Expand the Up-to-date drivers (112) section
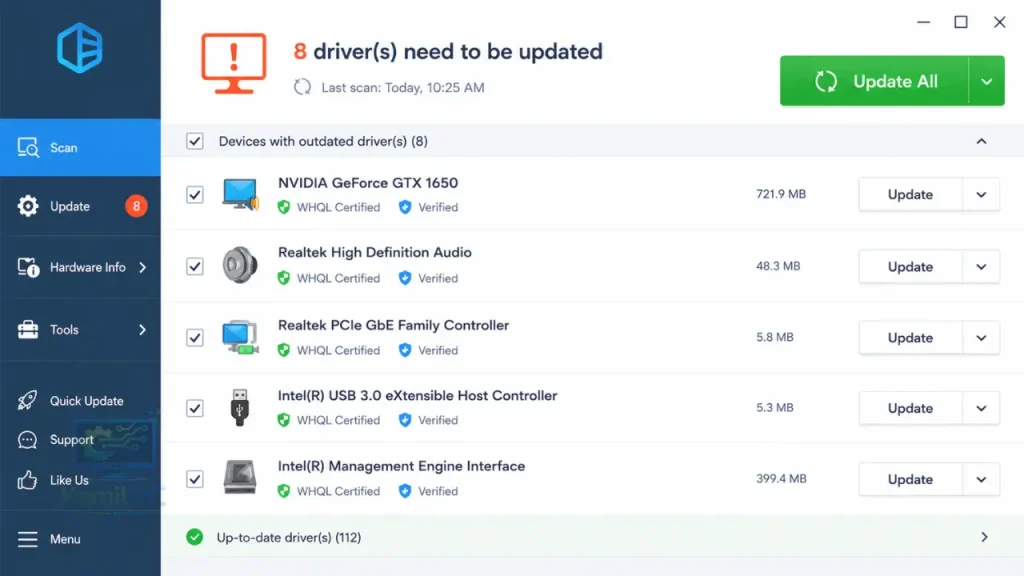This screenshot has height=576, width=1024. (984, 537)
